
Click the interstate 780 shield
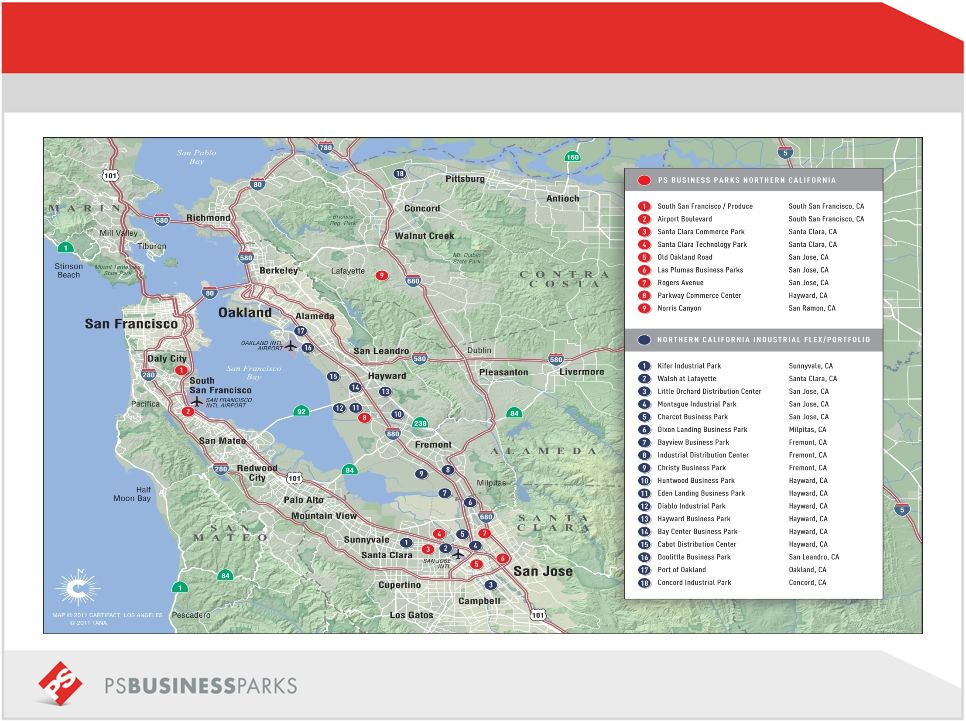pyautogui.click(x=325, y=147)
